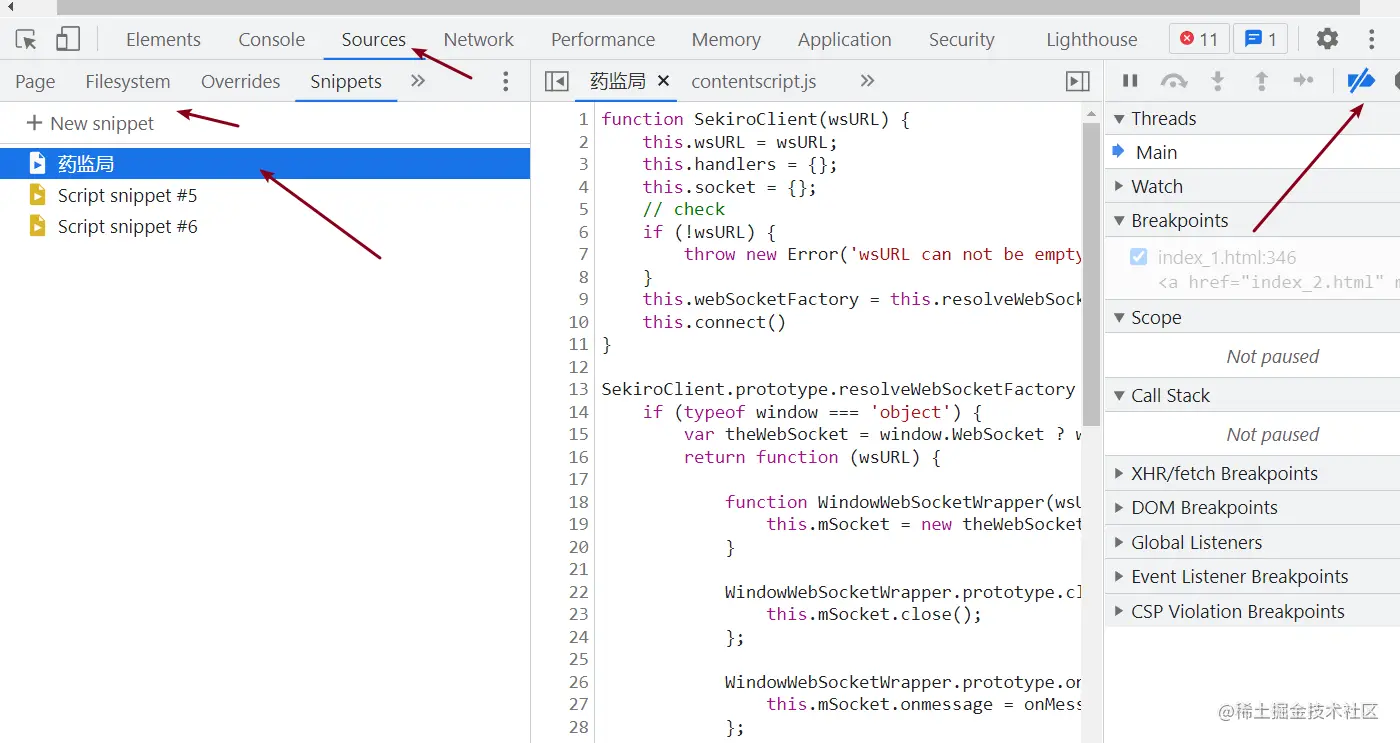Open DevTools settings gear
The width and height of the screenshot is (1400, 743).
pos(1327,39)
